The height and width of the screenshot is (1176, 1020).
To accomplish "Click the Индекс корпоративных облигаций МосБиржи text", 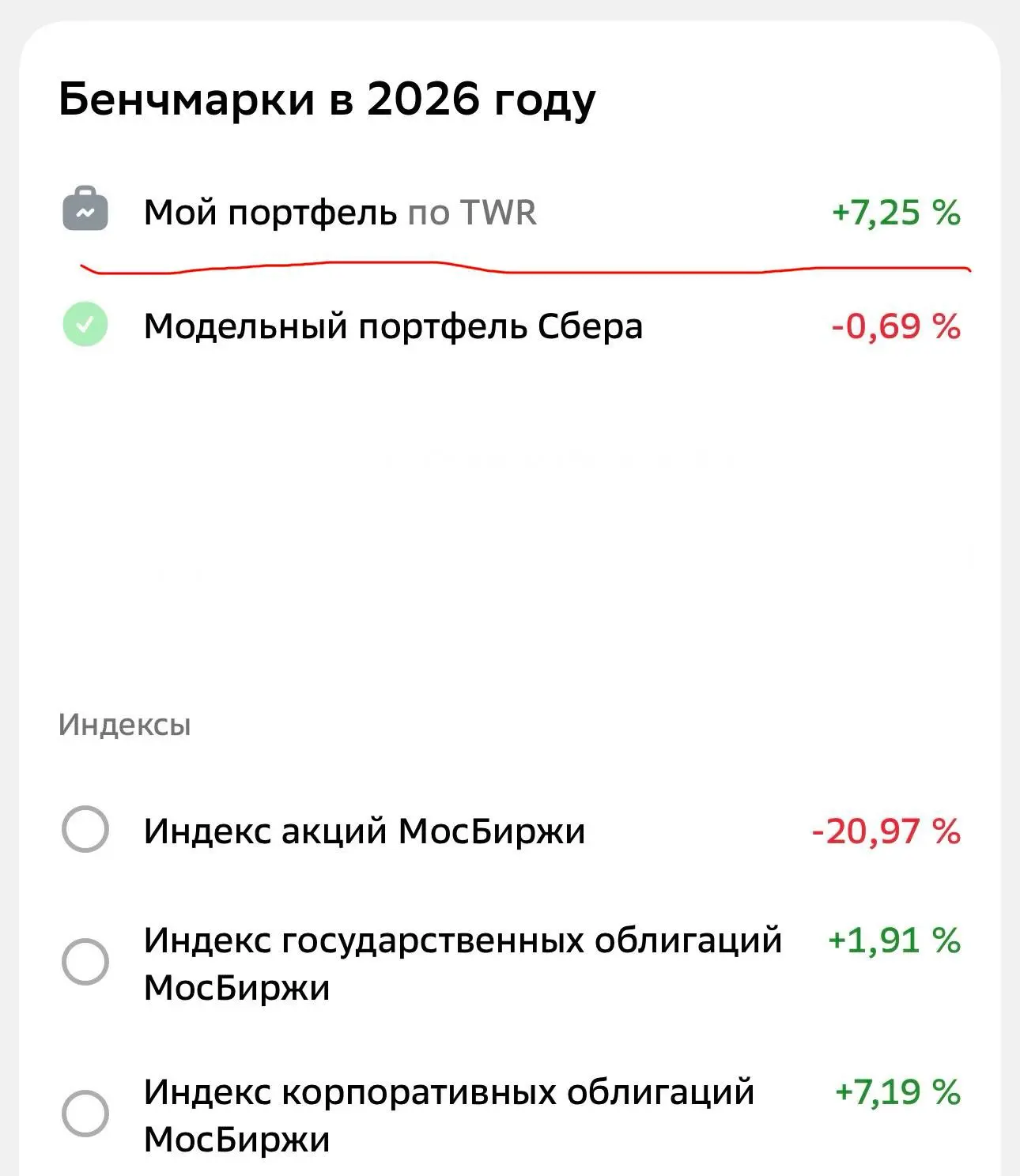I will pyautogui.click(x=449, y=1115).
